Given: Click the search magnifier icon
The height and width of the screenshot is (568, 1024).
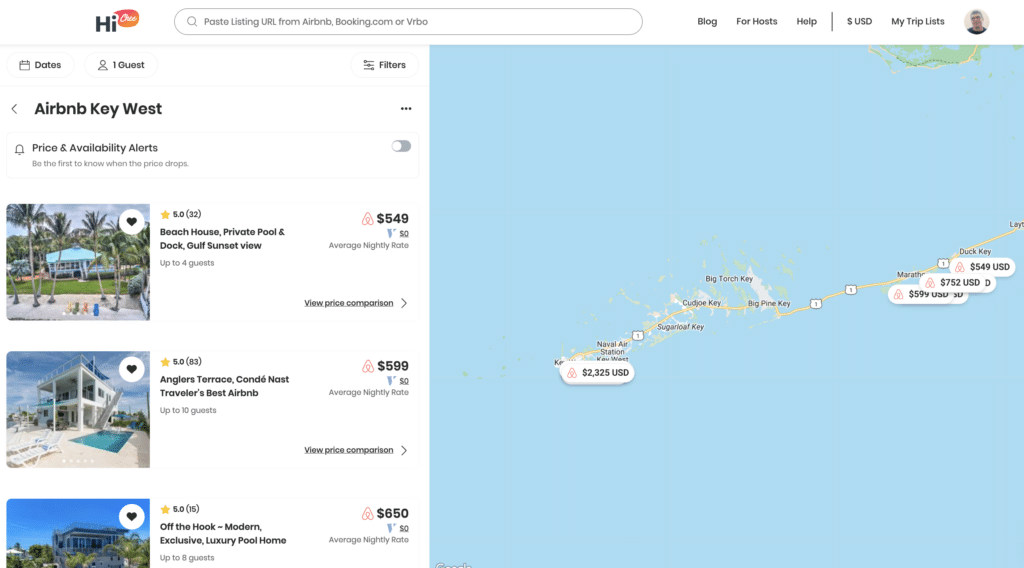Looking at the screenshot, I should point(192,22).
